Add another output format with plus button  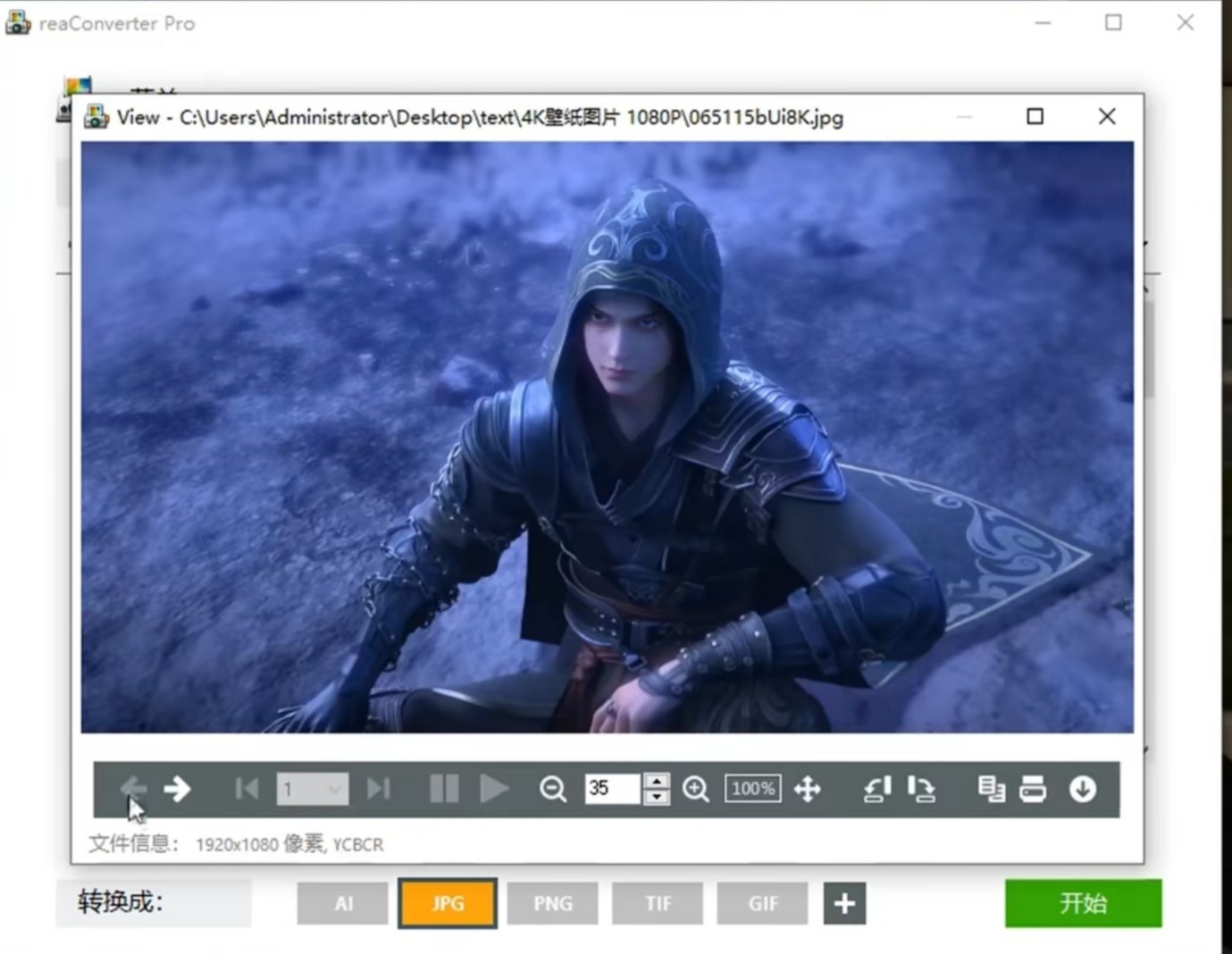tap(844, 903)
